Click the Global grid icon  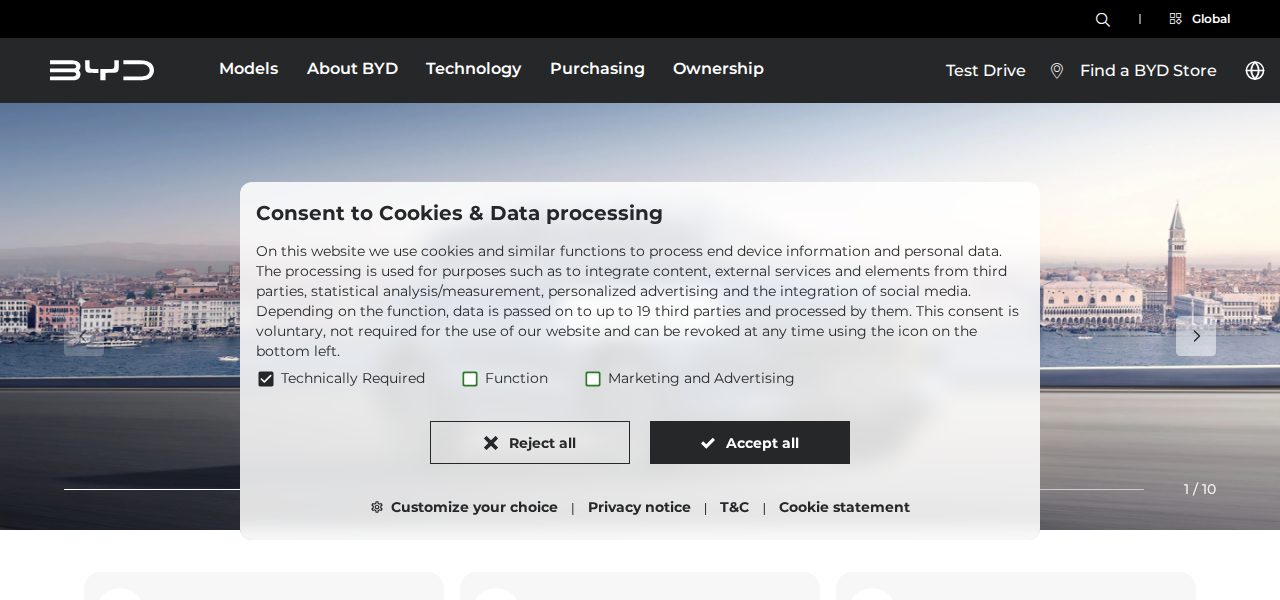point(1175,19)
